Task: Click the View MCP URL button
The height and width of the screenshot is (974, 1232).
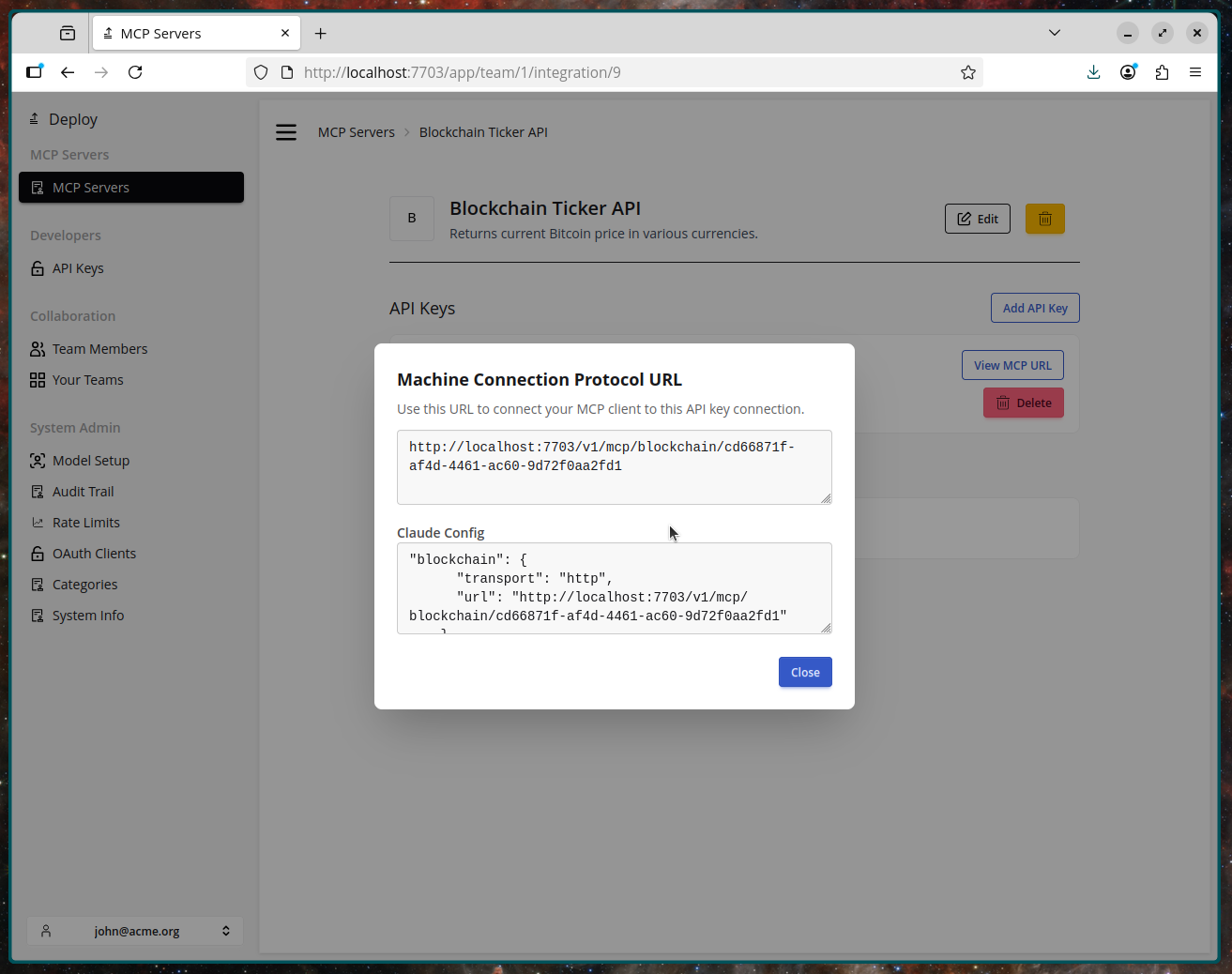Action: pyautogui.click(x=1012, y=364)
